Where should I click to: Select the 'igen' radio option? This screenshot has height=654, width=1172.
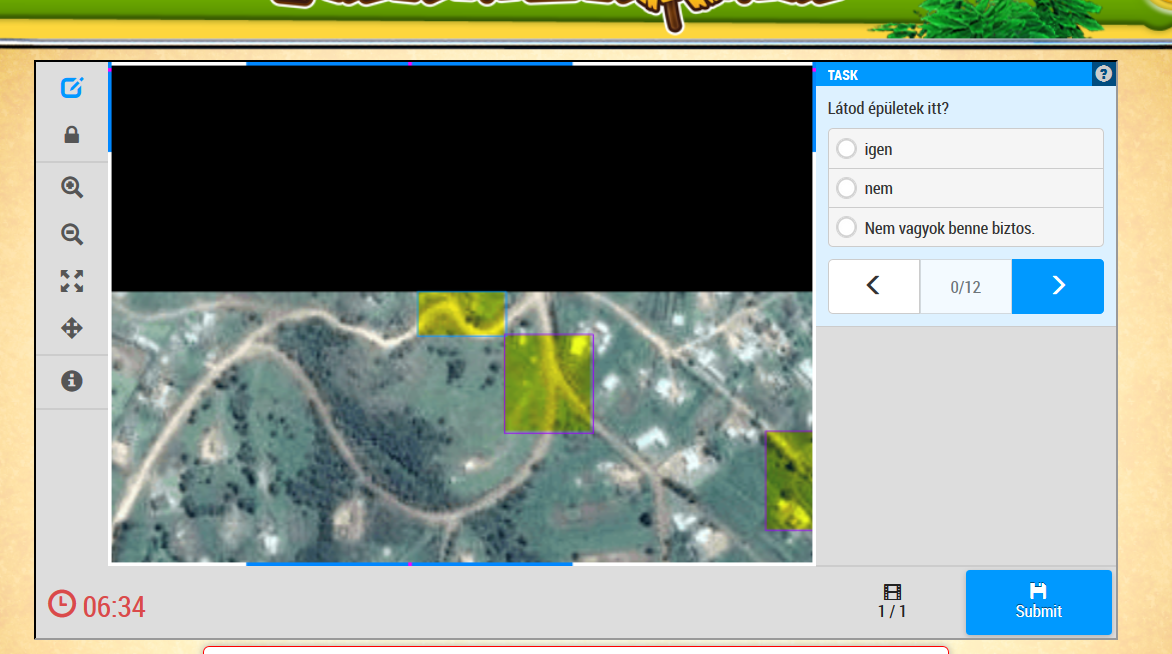(x=847, y=149)
